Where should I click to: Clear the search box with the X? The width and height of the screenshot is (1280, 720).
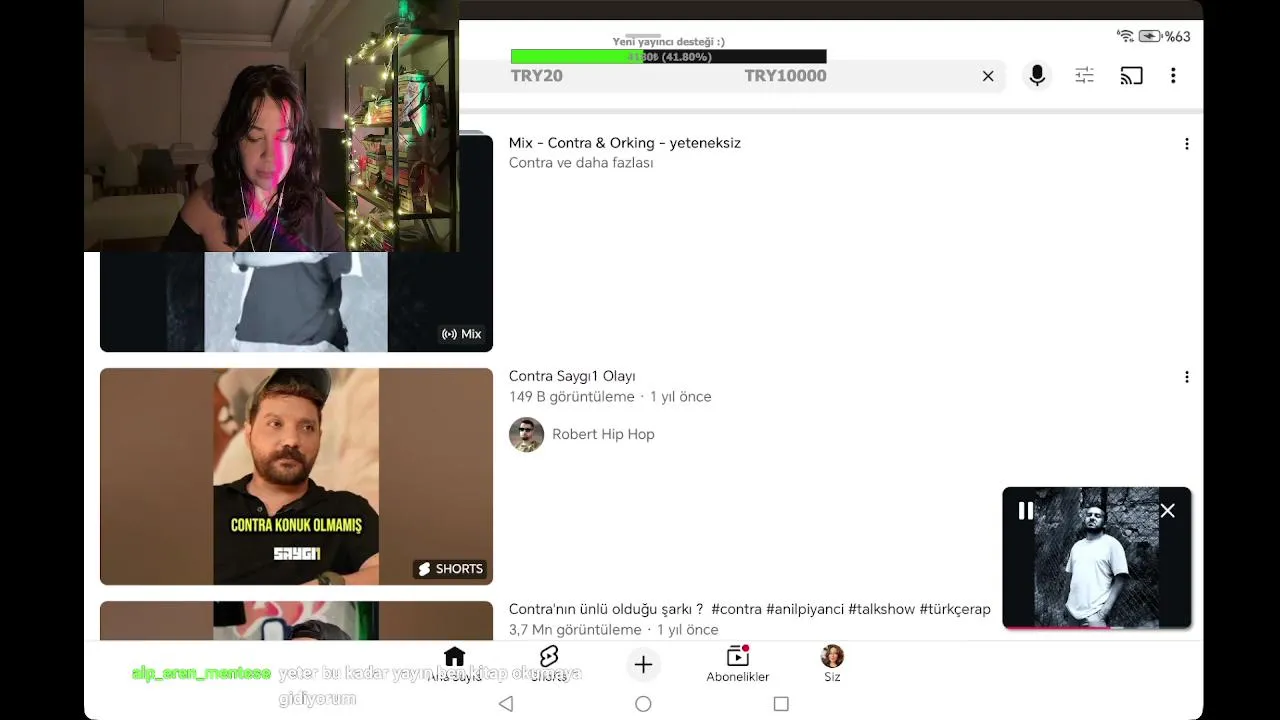pyautogui.click(x=988, y=76)
